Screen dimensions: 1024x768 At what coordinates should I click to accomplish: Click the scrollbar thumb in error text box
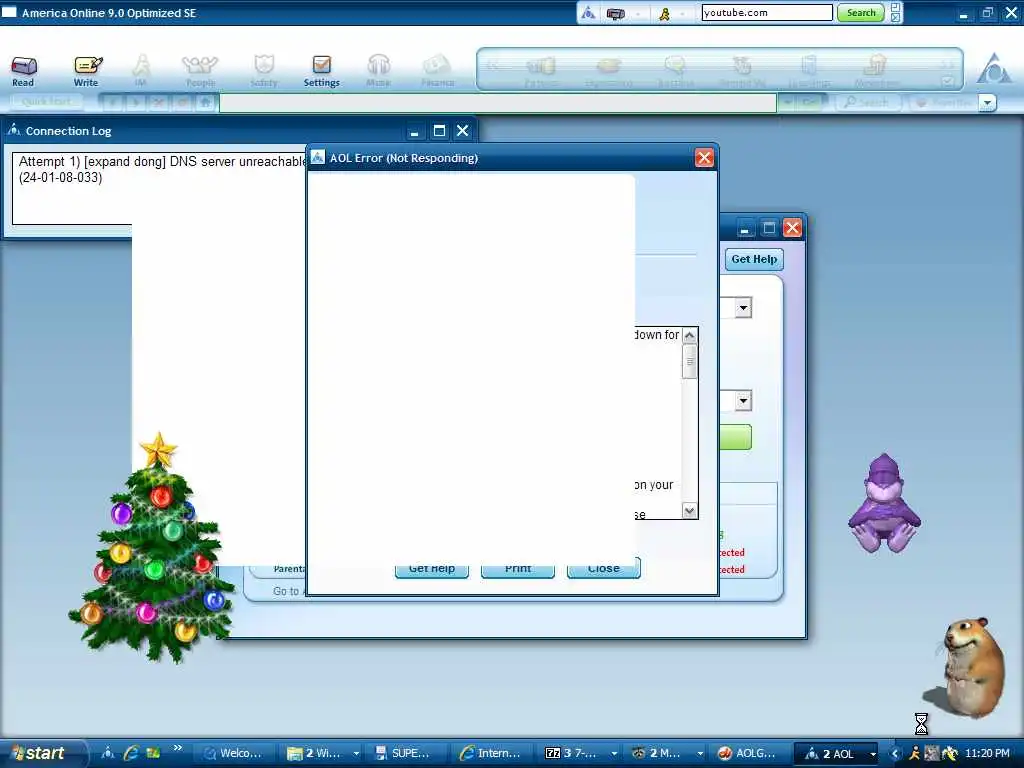690,361
